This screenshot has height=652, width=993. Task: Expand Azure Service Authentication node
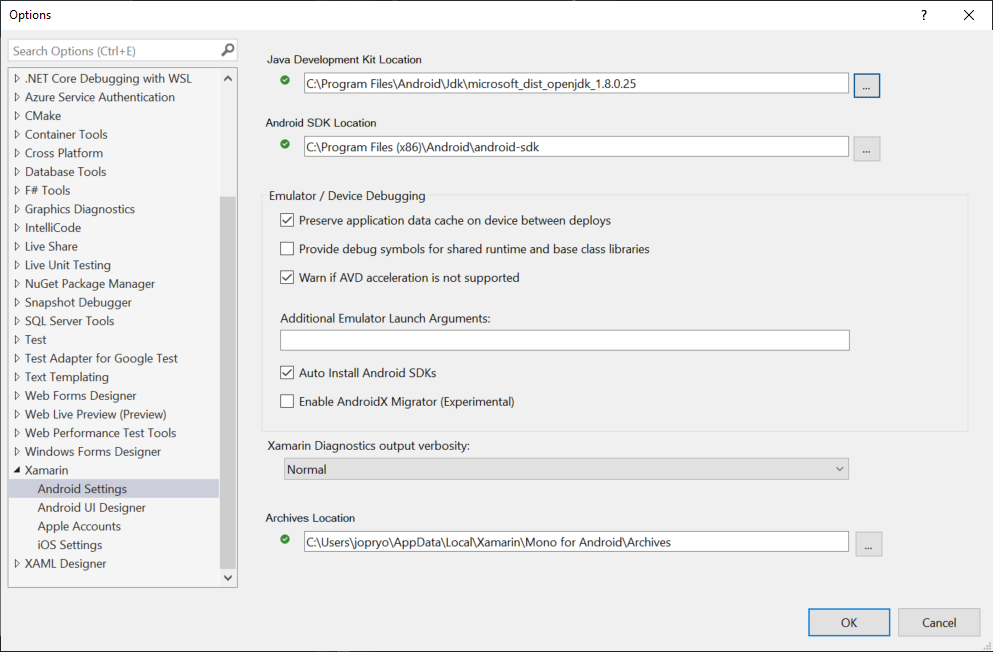click(x=17, y=97)
